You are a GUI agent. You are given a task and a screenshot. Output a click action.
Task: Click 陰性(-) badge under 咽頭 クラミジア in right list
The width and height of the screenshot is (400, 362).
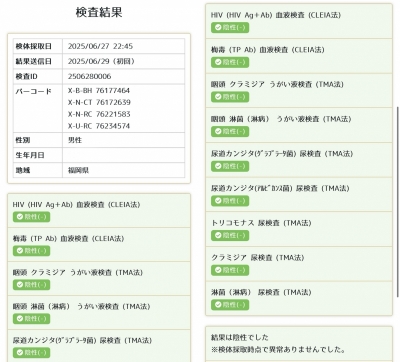[230, 97]
